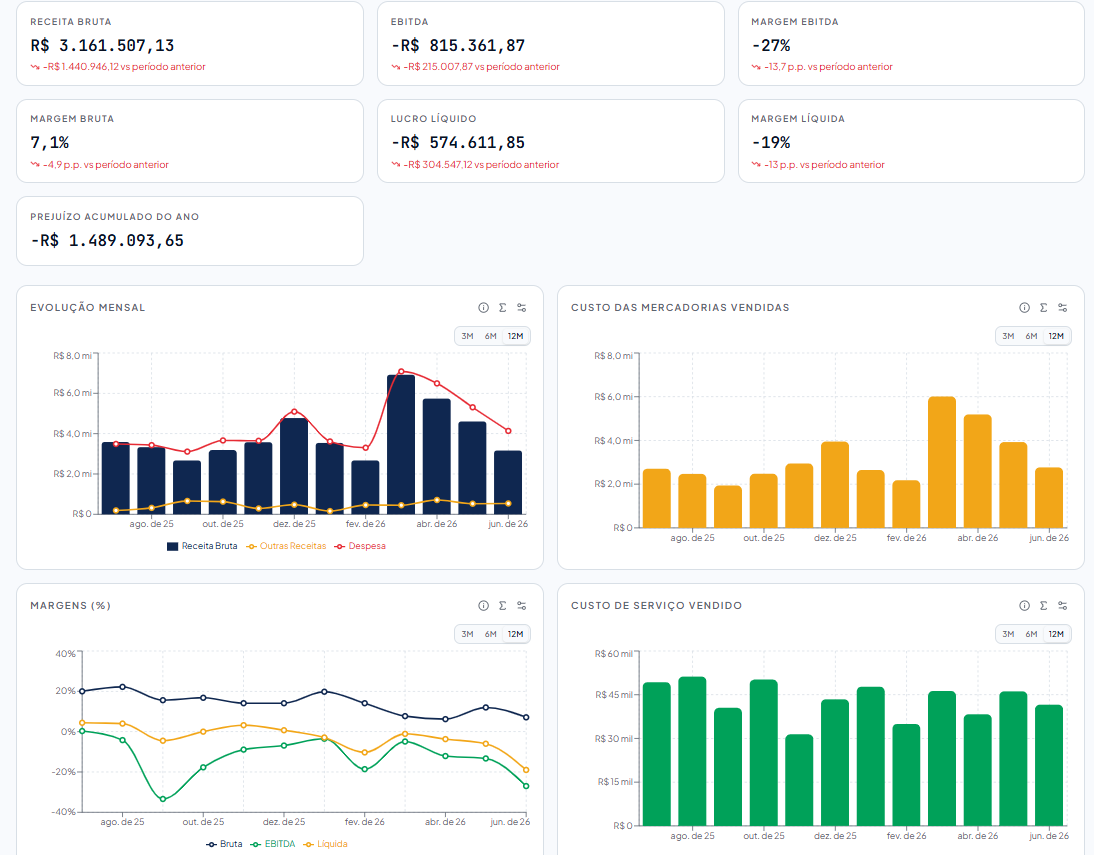Select 6M range on Evolução Mensal
The image size is (1094, 855).
coord(490,336)
